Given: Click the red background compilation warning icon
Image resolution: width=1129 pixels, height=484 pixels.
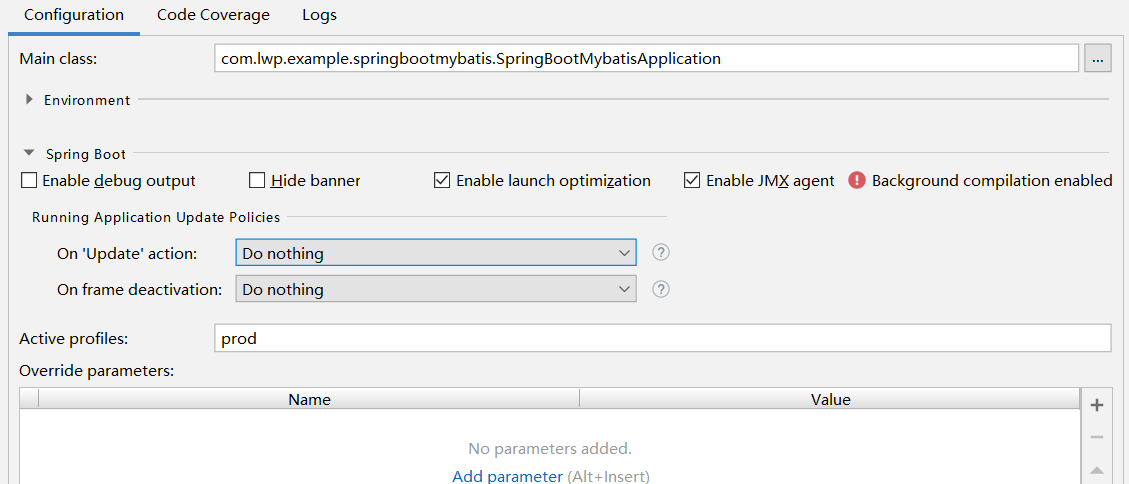Looking at the screenshot, I should 857,181.
